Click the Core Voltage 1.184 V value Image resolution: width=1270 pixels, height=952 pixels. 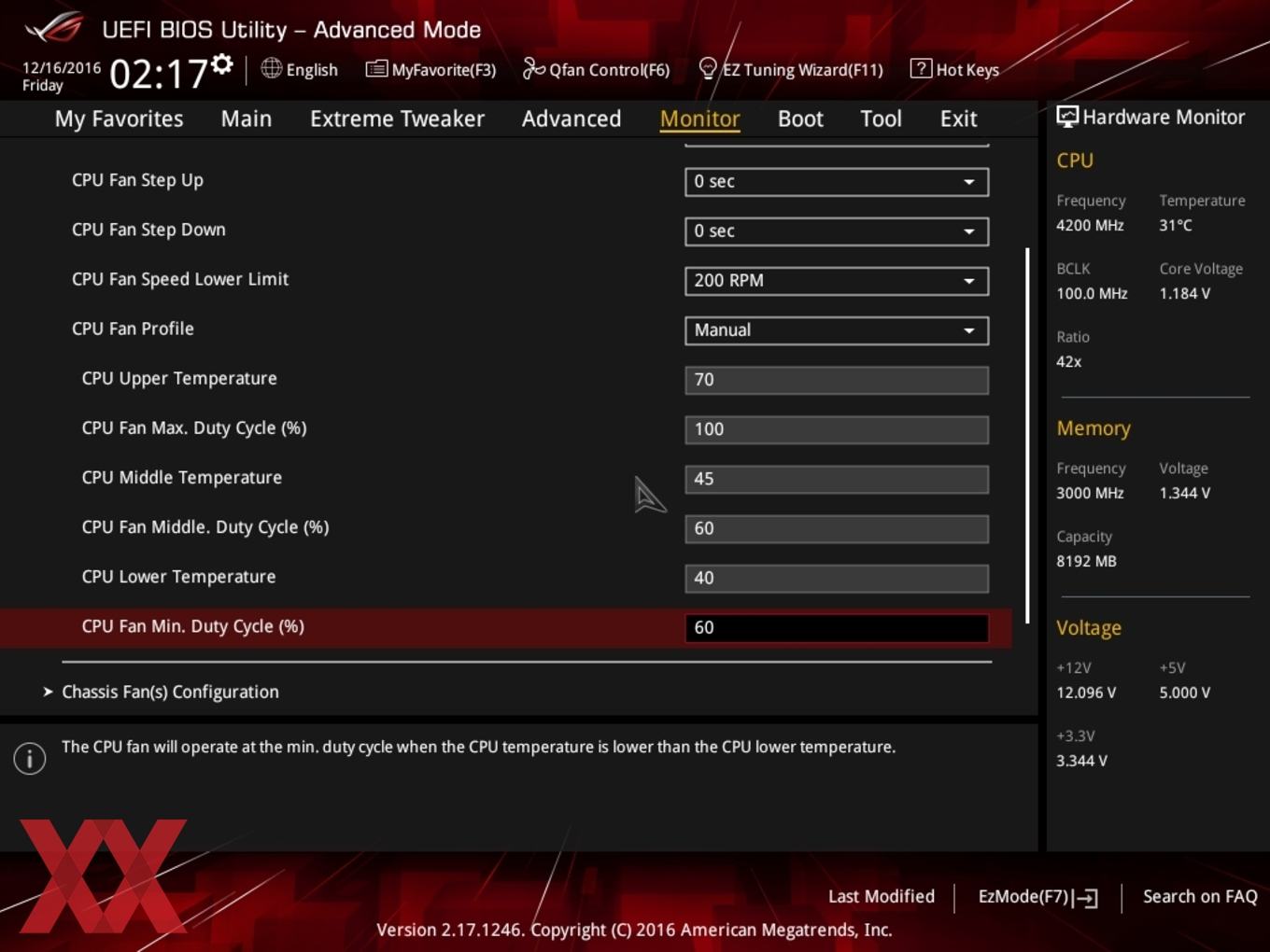(x=1184, y=293)
